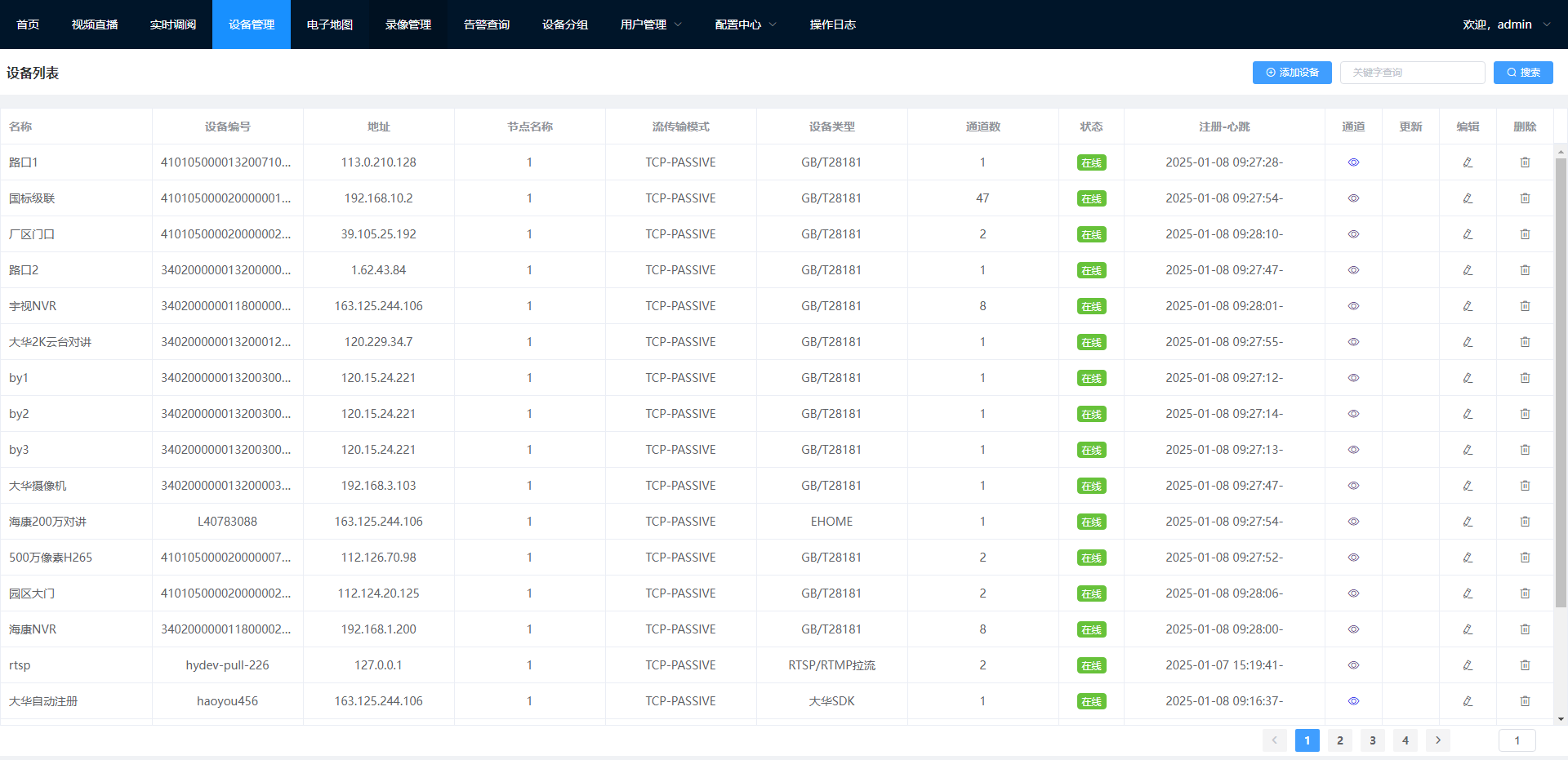Click the RTSP/RTMP拉流 device type cell

832,665
